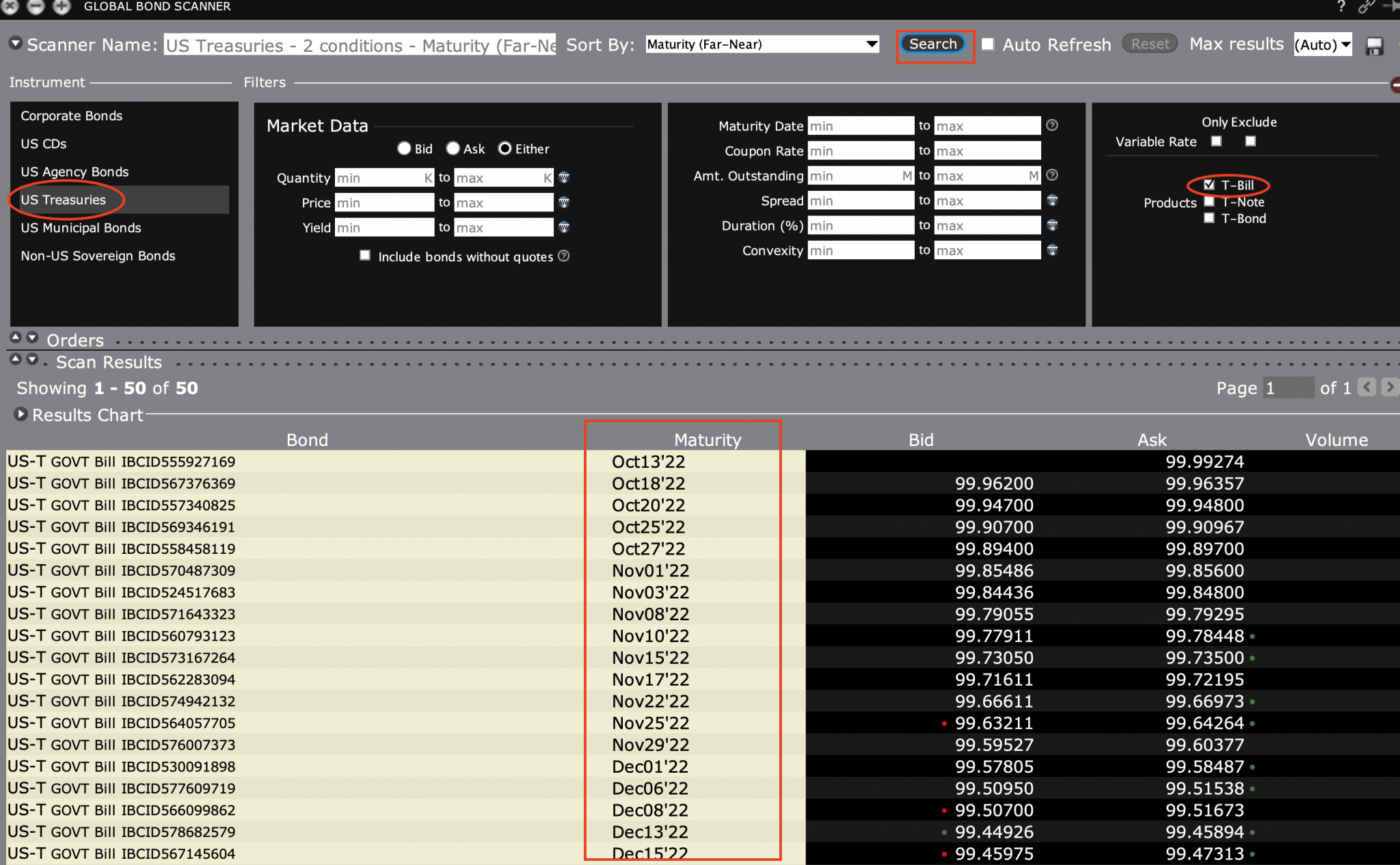Screen dimensions: 1400x865
Task: Tick Include bonds without quotes checkbox
Action: [365, 255]
